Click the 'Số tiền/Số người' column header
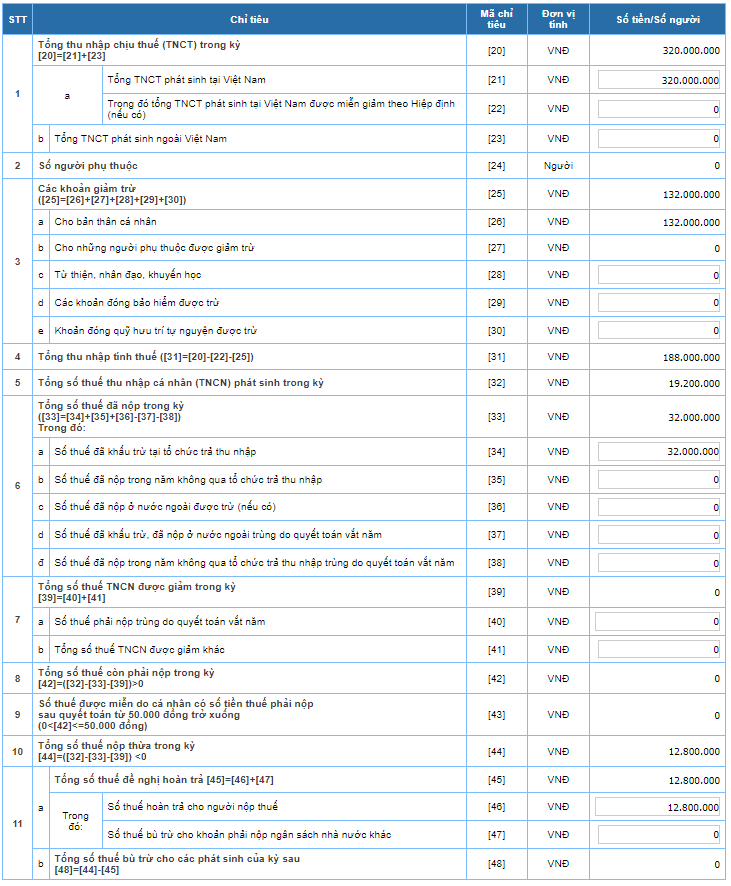The image size is (731, 886). click(658, 19)
